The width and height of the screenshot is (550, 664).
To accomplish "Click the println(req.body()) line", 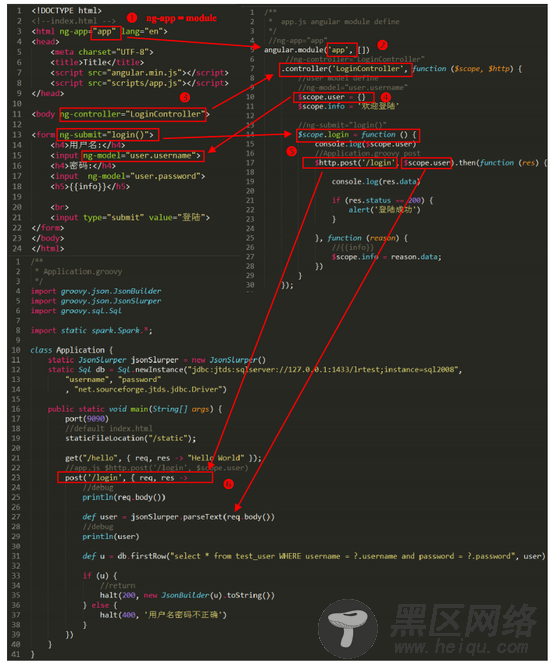I will pyautogui.click(x=124, y=497).
